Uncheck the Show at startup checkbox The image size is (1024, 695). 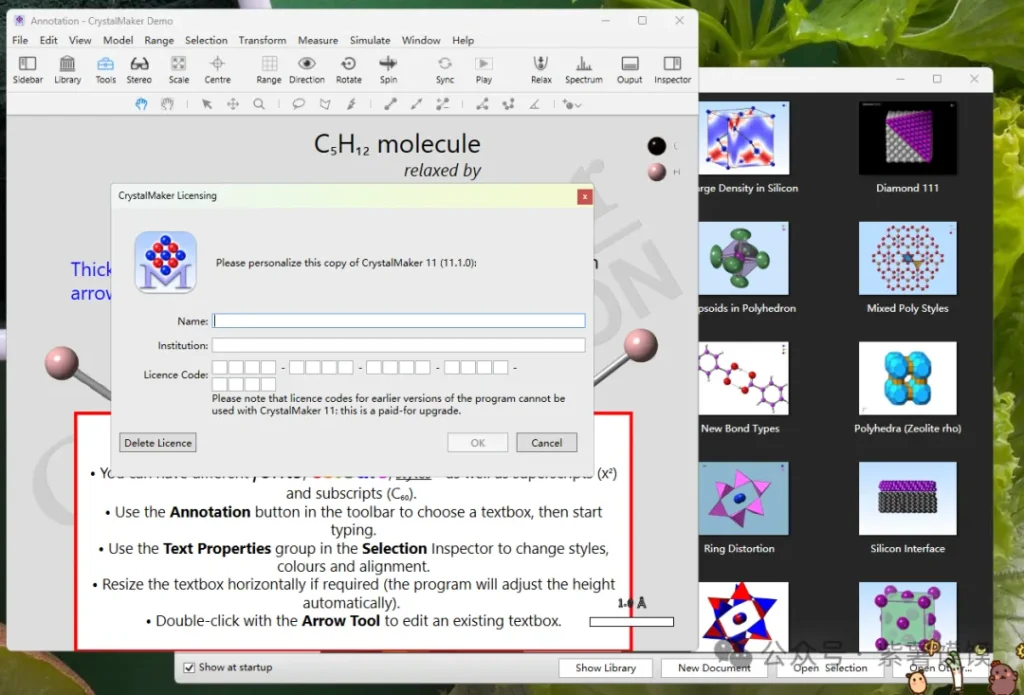click(x=190, y=667)
